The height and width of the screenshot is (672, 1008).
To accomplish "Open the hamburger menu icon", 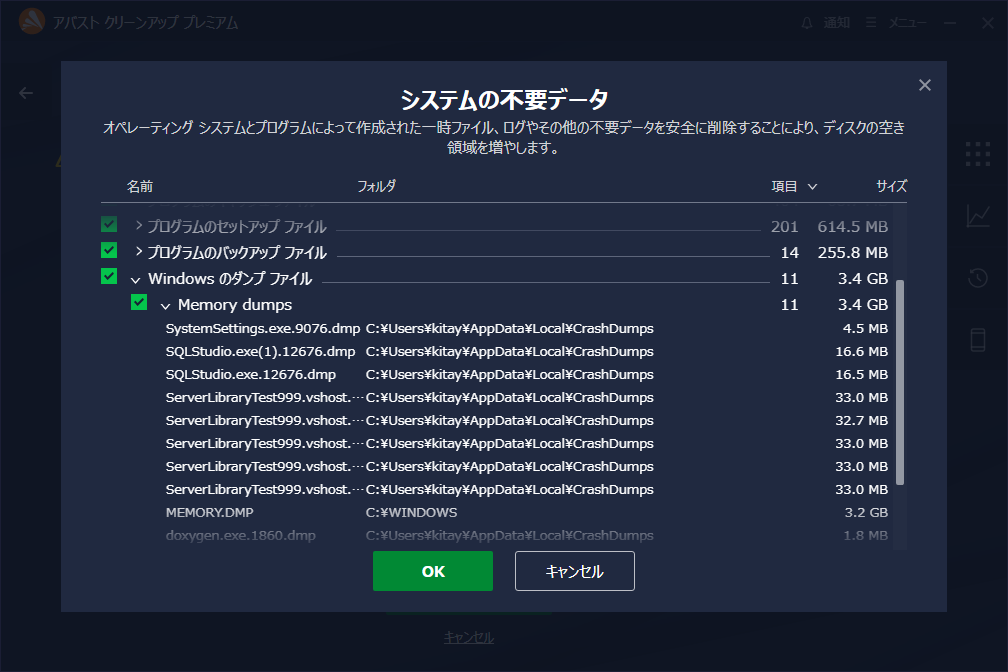I will (x=871, y=23).
